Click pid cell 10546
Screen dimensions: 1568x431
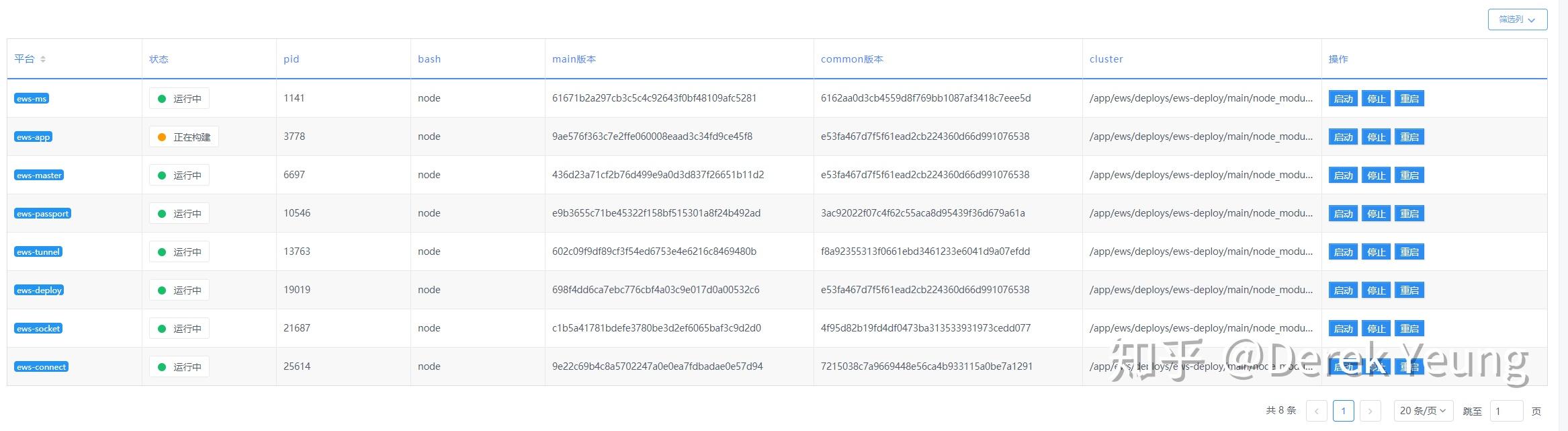(x=297, y=213)
